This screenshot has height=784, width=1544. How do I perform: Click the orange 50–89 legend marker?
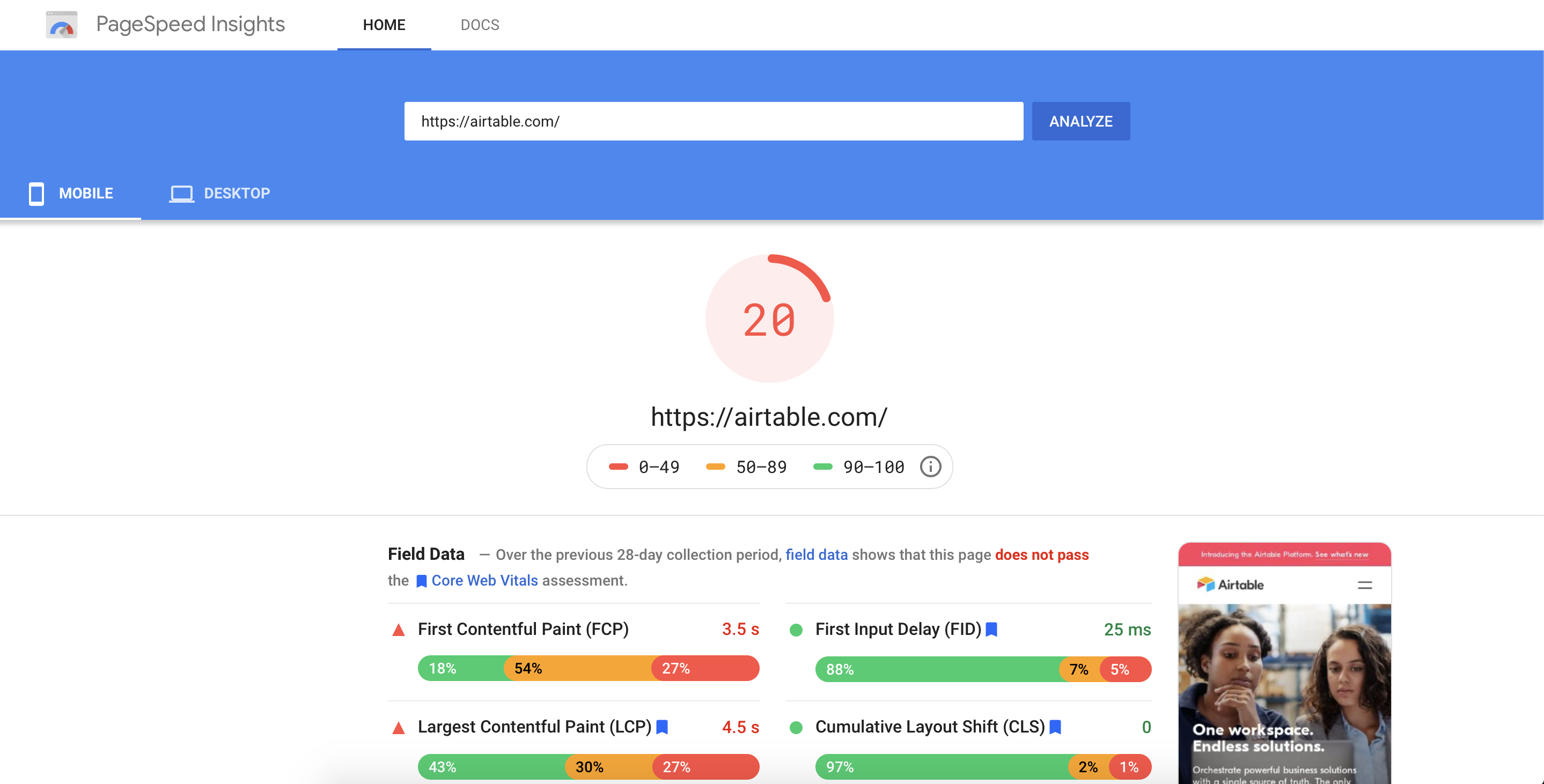715,467
